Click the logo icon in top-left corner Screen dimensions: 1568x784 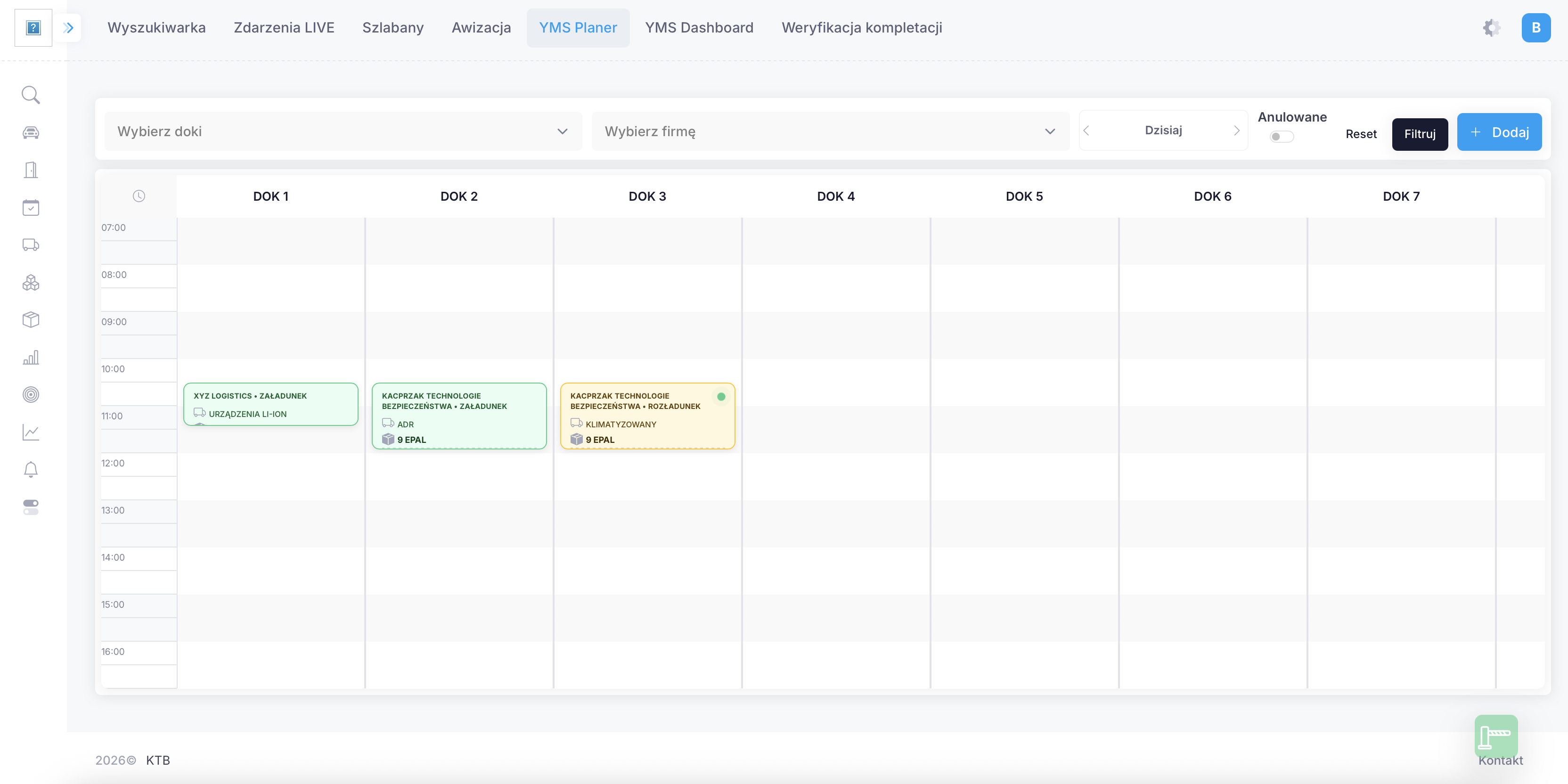33,27
